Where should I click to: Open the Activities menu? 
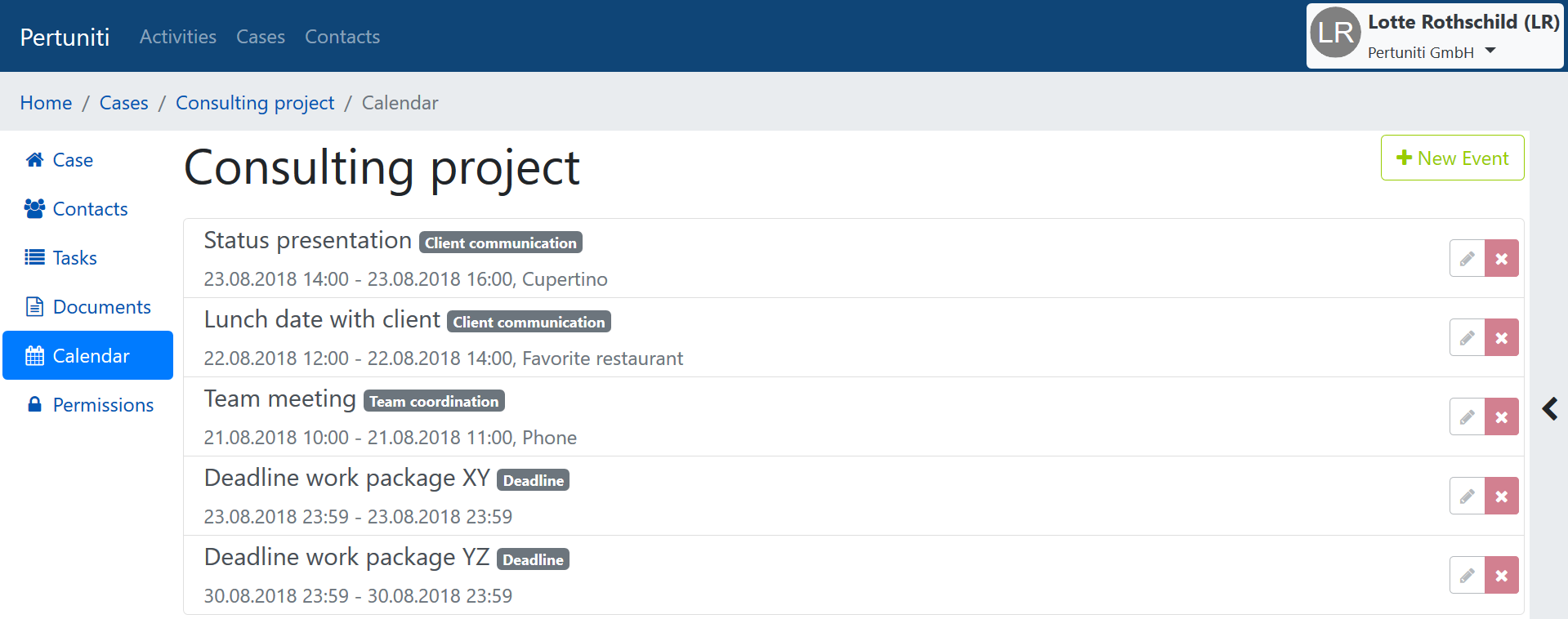point(177,37)
